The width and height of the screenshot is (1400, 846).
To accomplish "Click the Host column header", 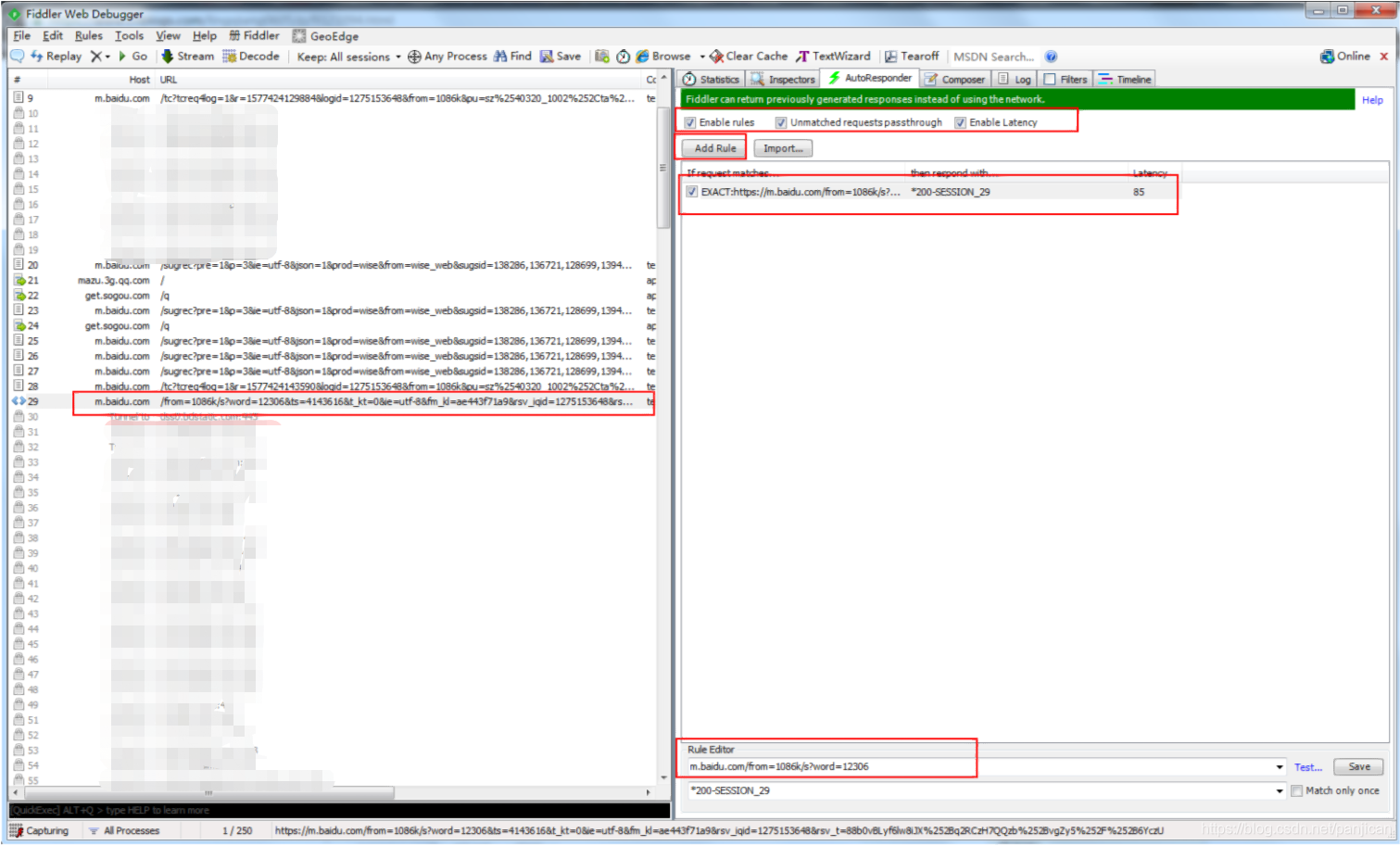I will click(x=139, y=80).
